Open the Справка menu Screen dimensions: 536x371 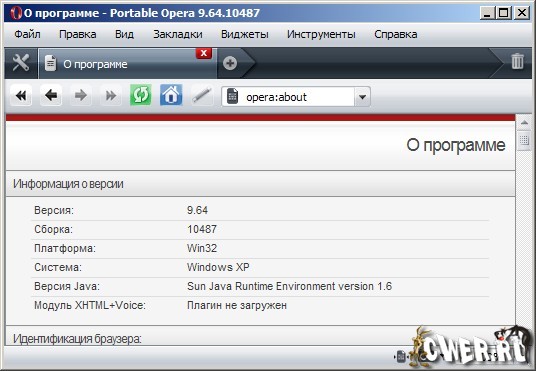pos(396,34)
